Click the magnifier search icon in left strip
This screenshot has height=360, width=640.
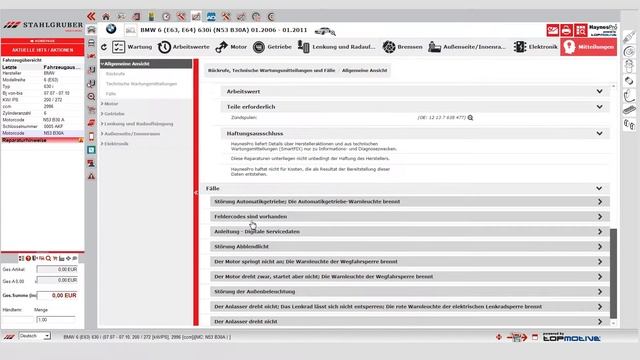(91, 97)
